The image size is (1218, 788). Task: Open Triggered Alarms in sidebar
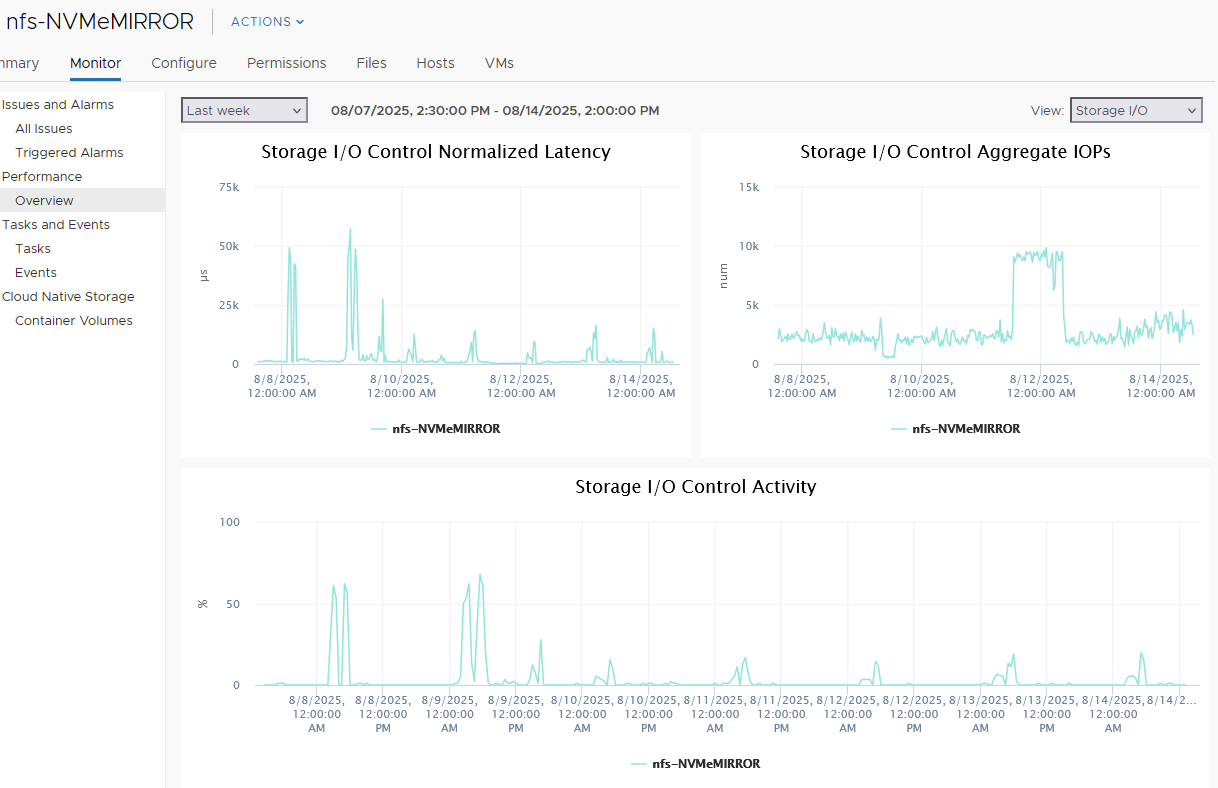[x=69, y=152]
